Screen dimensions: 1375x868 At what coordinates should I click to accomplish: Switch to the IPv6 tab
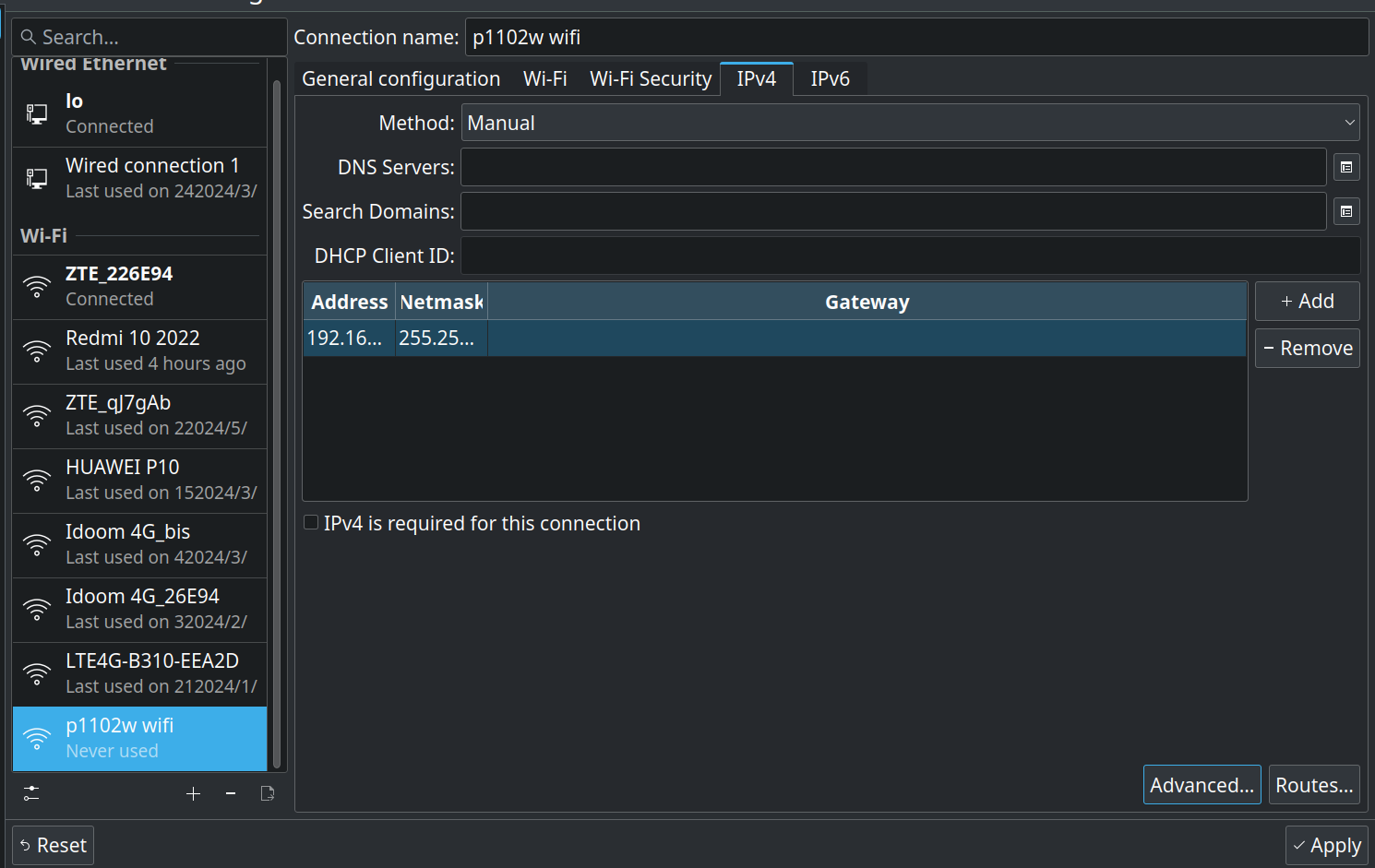[x=831, y=78]
